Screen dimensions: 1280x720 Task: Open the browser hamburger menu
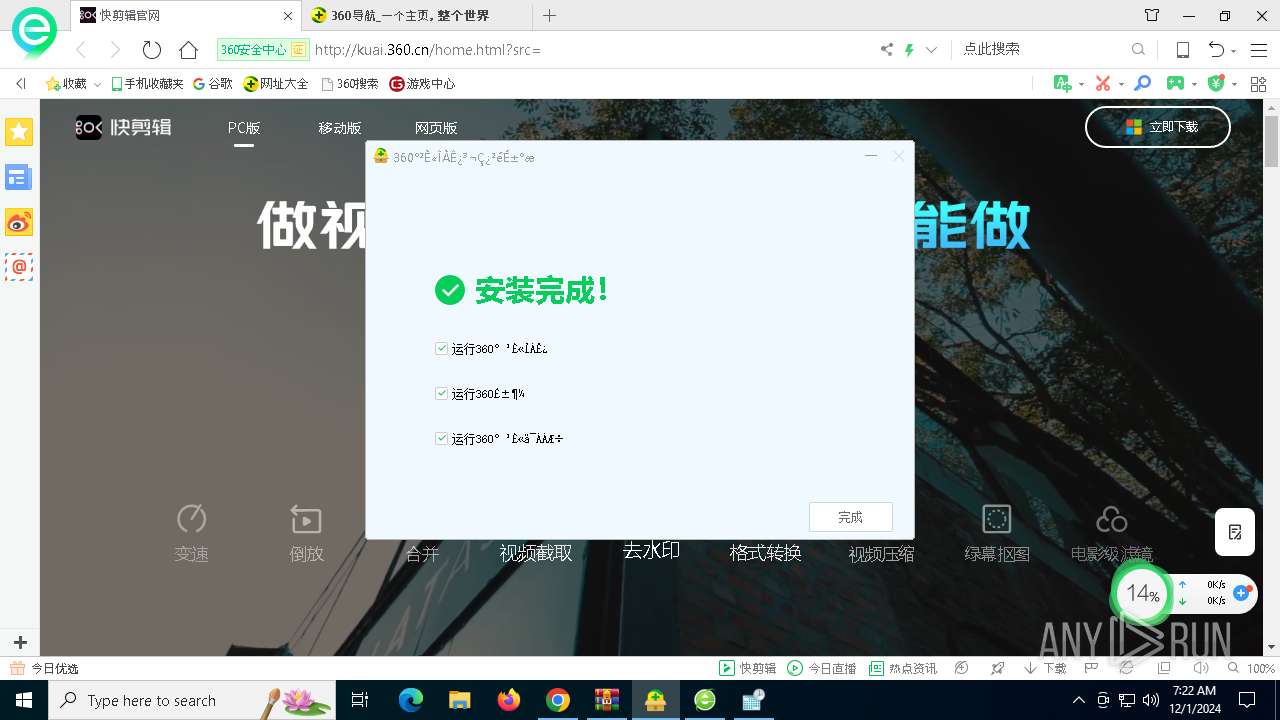(x=1258, y=49)
